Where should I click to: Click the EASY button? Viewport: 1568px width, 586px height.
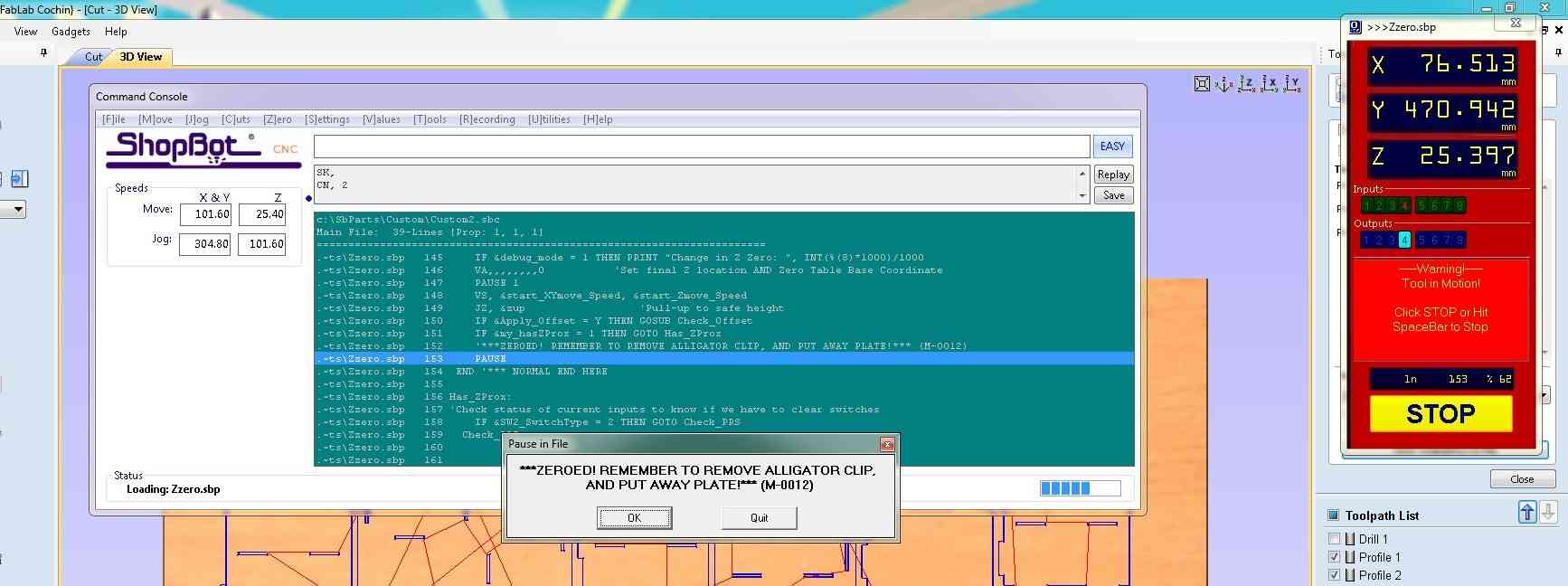[x=1112, y=146]
